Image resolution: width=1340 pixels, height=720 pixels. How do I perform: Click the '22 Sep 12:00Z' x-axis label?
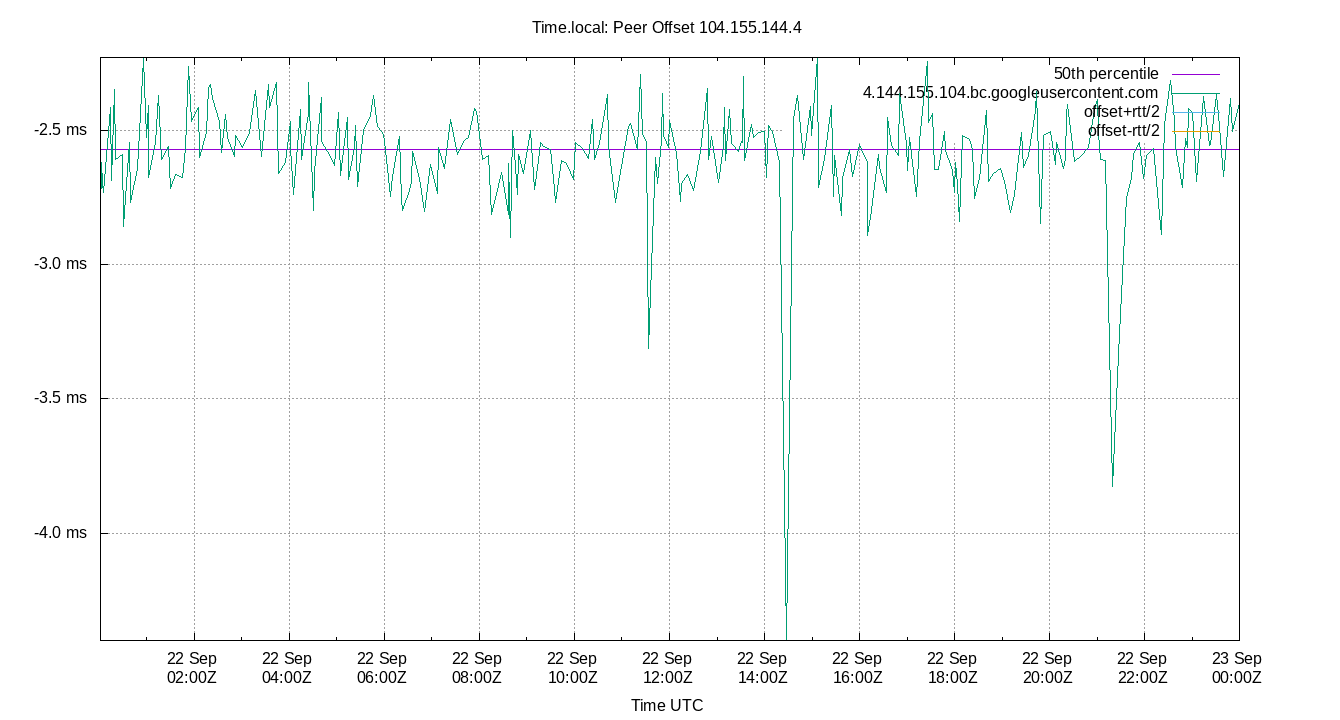point(667,668)
